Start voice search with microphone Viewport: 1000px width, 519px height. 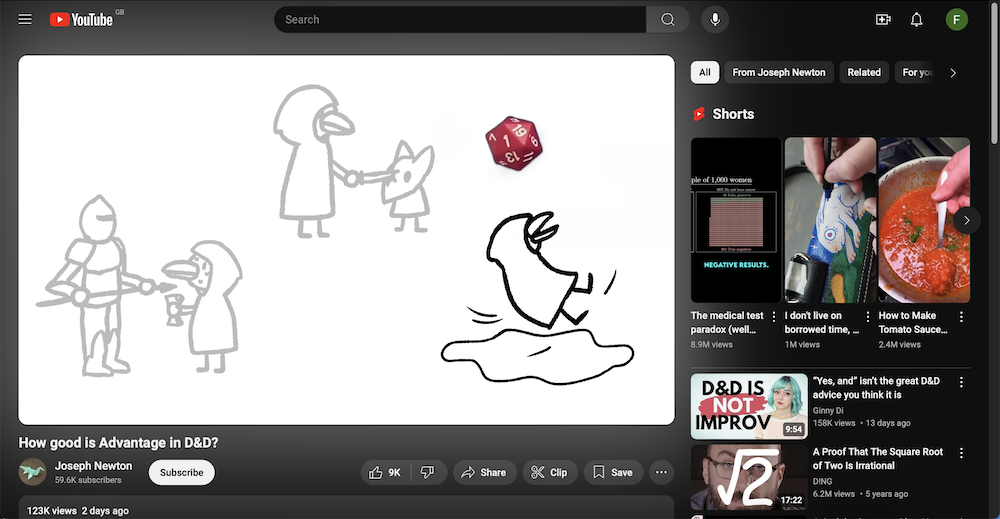(x=715, y=19)
